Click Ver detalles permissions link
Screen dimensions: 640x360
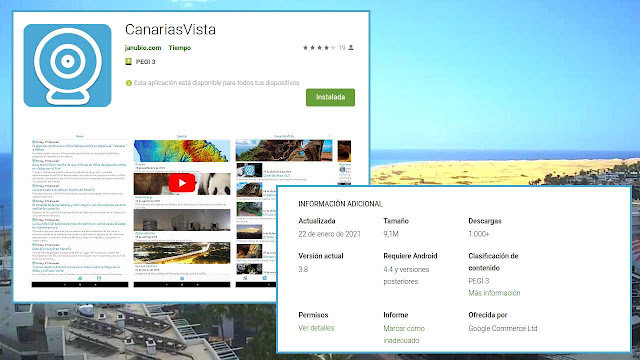[316, 328]
